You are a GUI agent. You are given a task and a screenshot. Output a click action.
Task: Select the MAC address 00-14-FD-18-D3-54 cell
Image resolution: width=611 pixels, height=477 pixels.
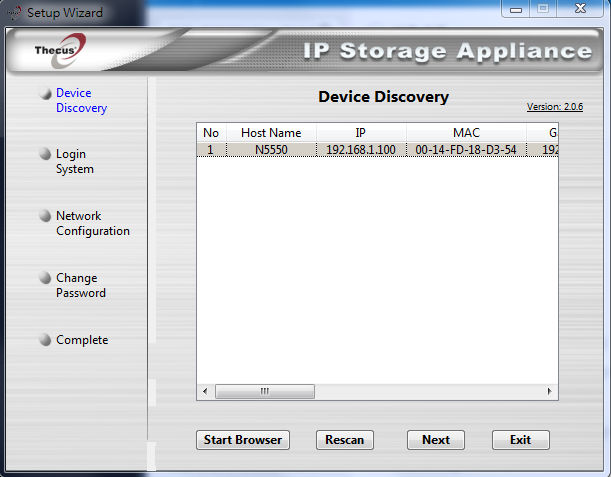point(466,150)
